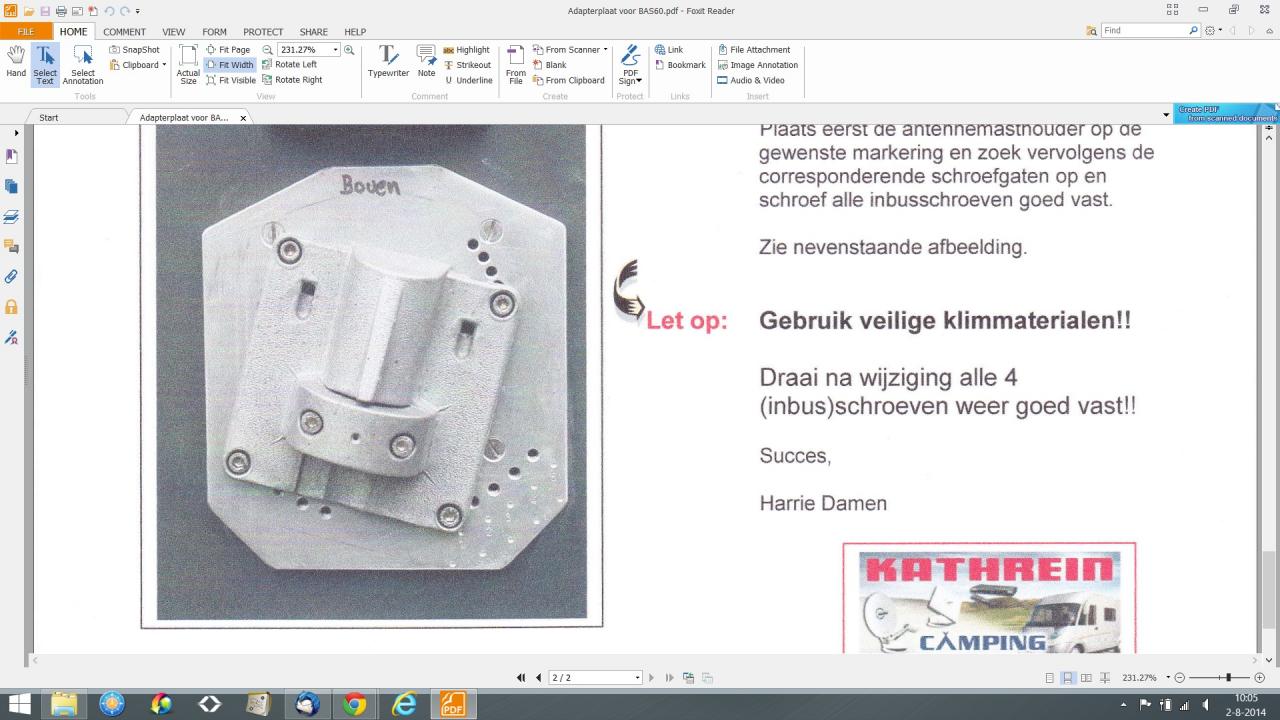Open Google Chrome from the taskbar
This screenshot has width=1280, height=720.
point(354,704)
